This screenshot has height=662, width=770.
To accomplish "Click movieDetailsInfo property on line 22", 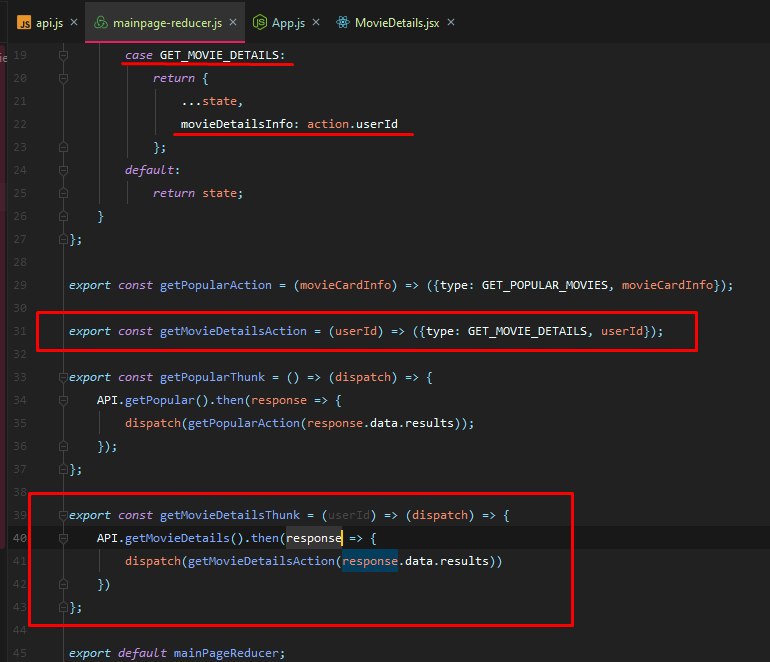I will pos(237,124).
